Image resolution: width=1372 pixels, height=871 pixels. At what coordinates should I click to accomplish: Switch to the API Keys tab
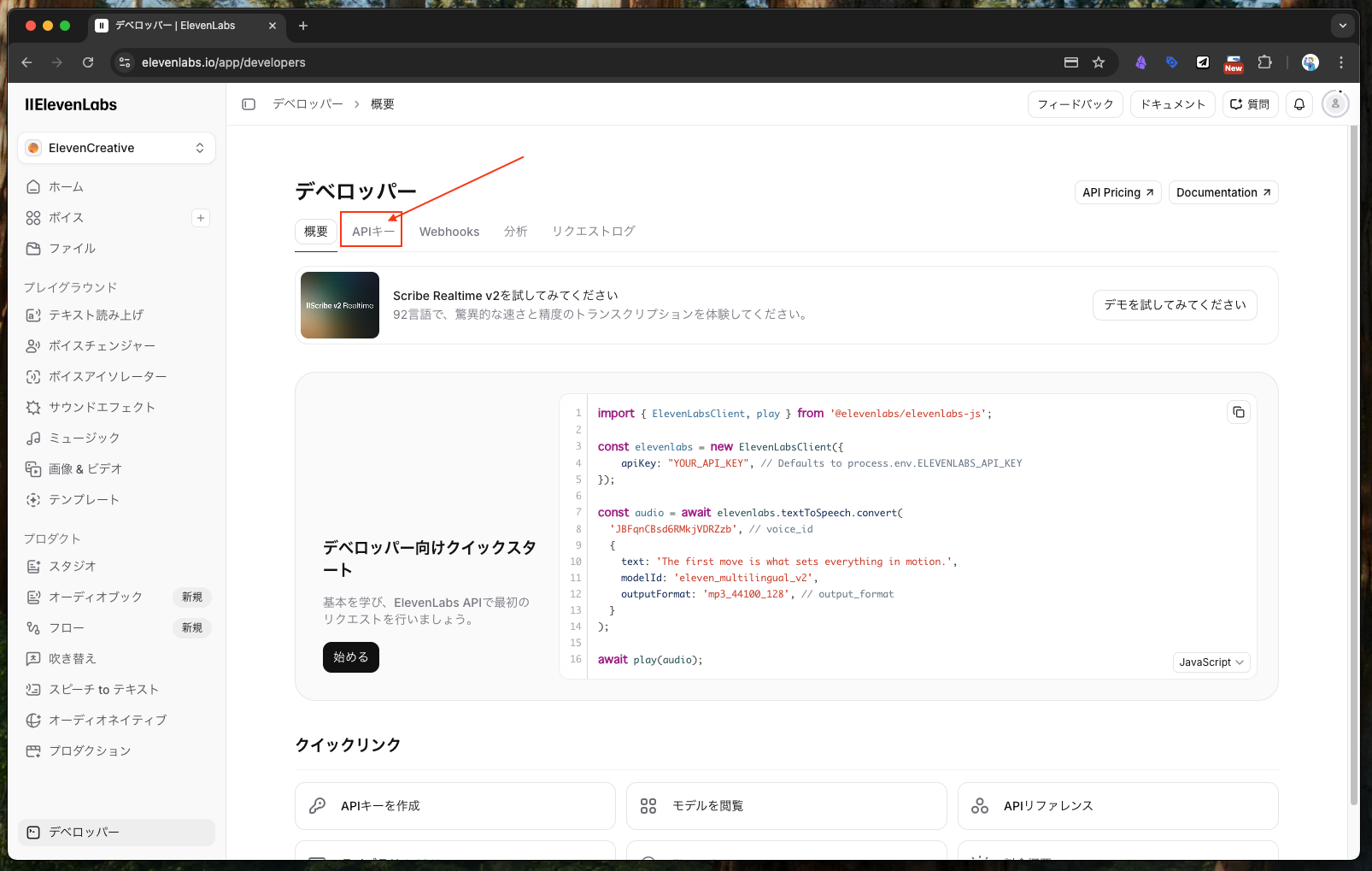372,232
